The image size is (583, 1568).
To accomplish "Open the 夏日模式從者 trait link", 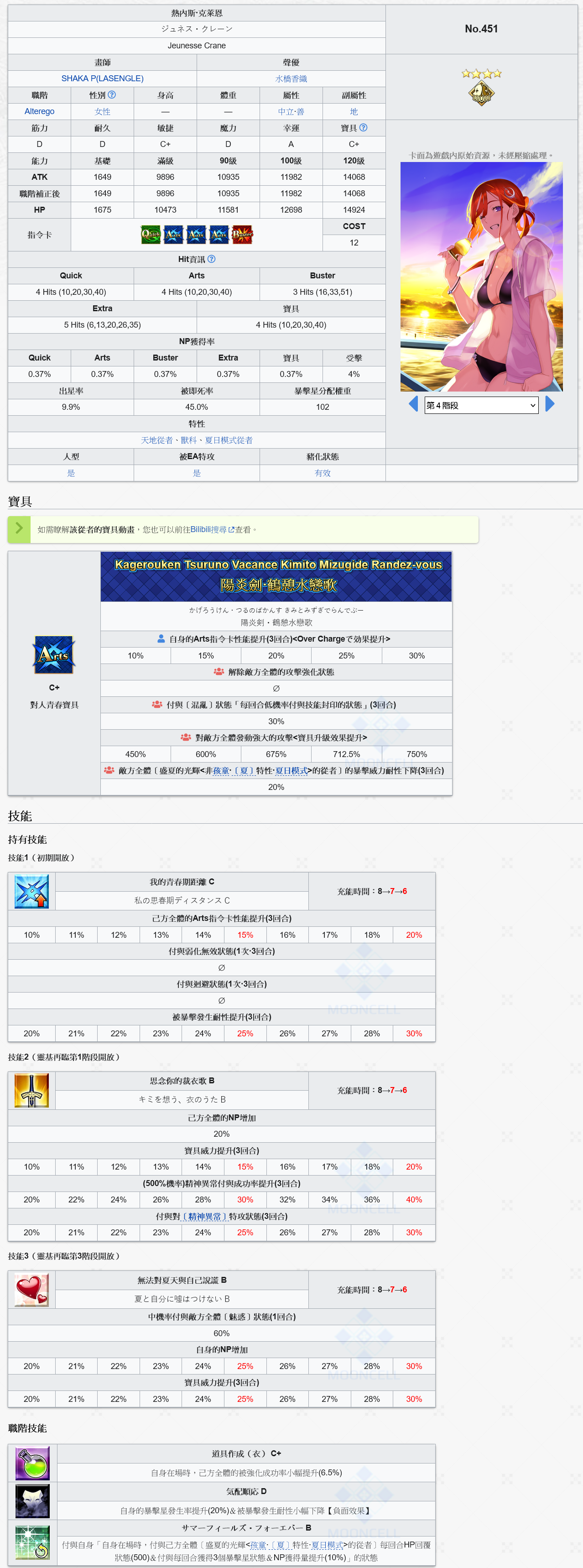I will click(228, 440).
